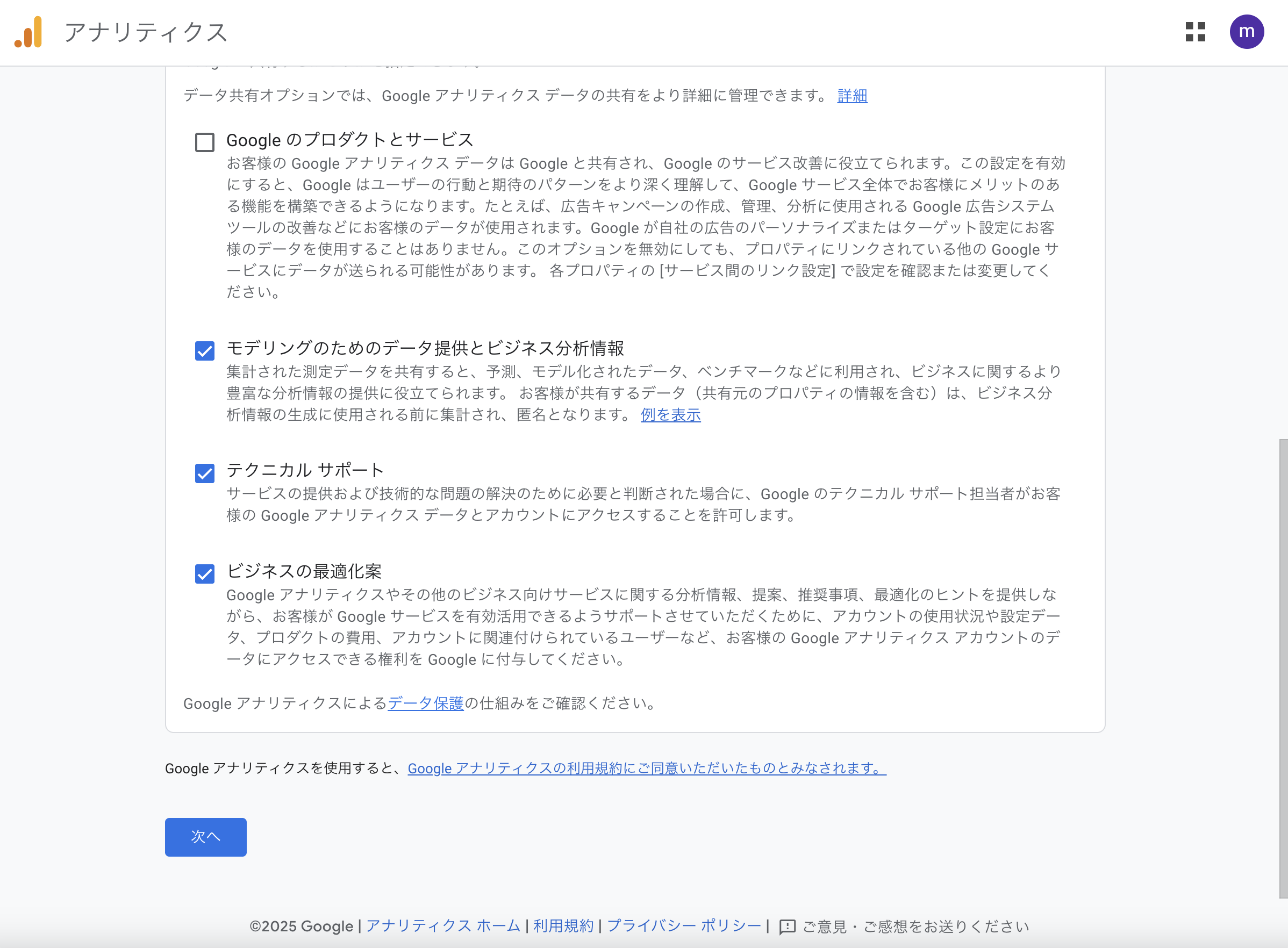Open the Google apps grid icon

coord(1196,32)
